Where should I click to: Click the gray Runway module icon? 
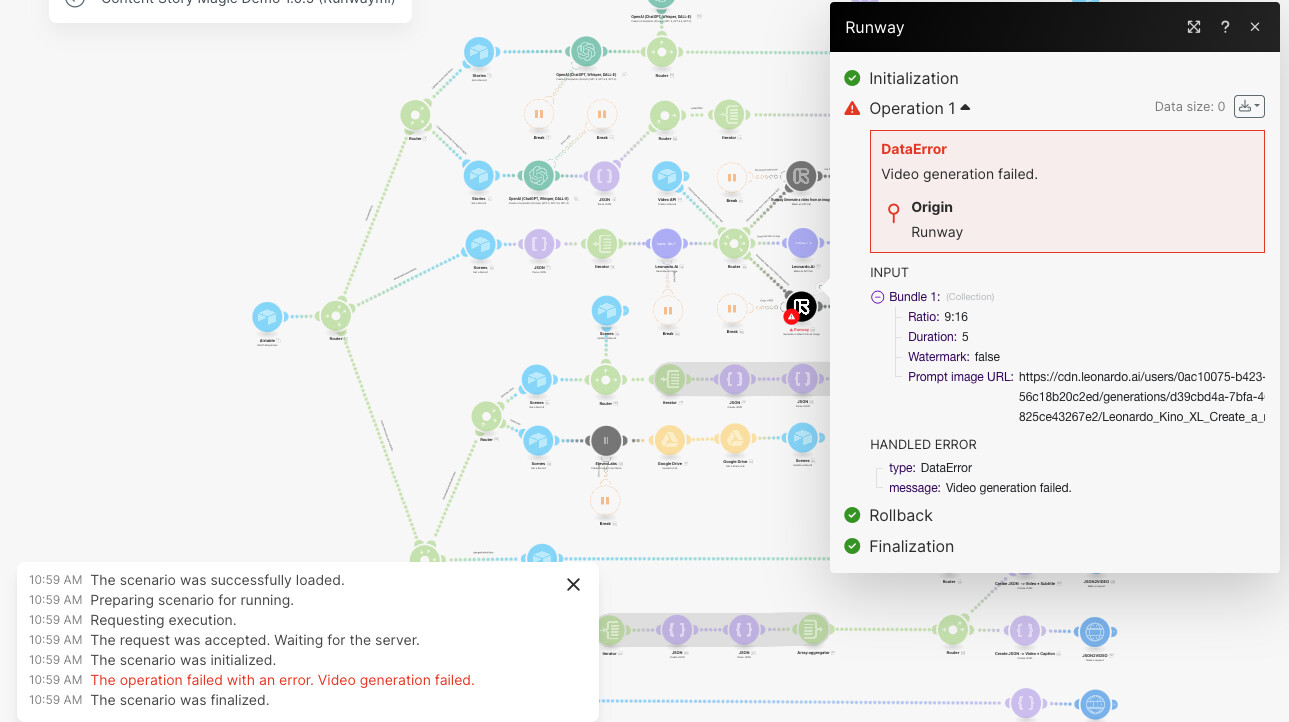click(801, 177)
